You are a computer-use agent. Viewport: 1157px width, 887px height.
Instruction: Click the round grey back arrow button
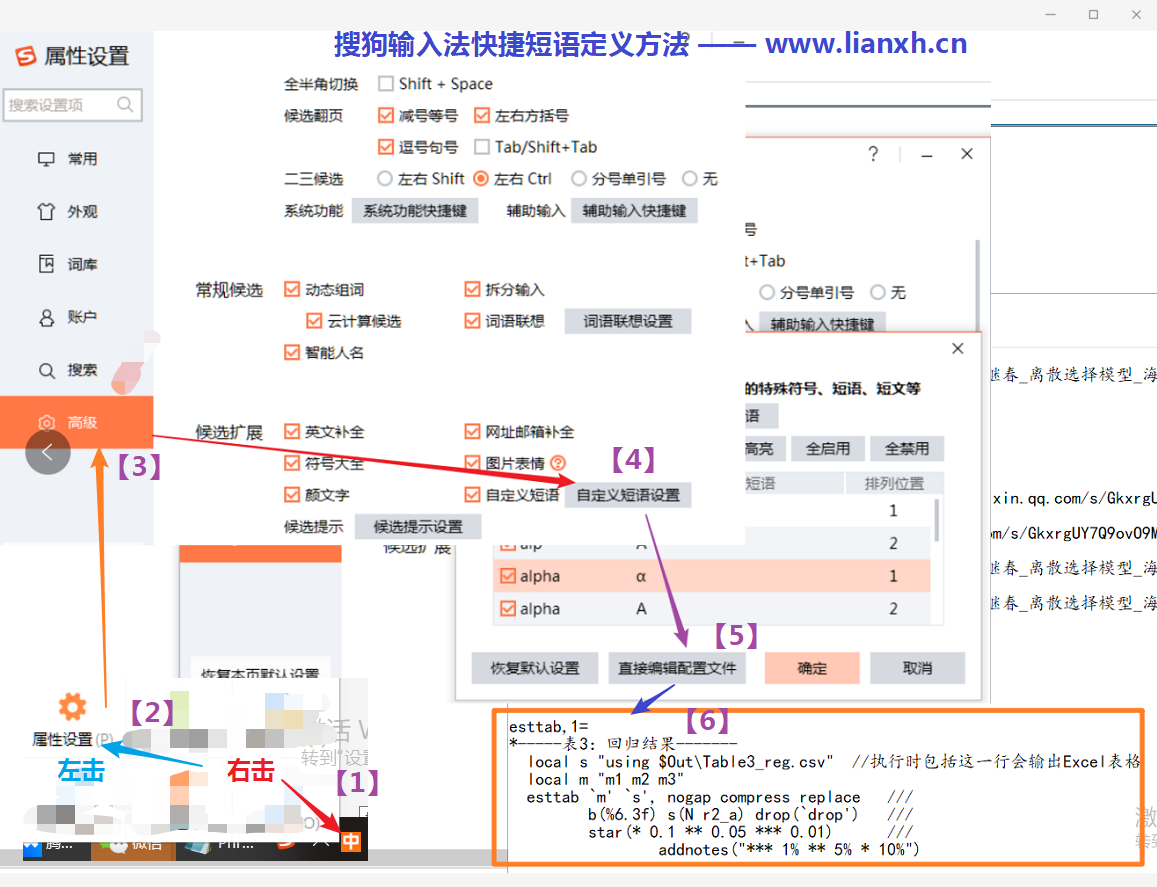coord(48,452)
